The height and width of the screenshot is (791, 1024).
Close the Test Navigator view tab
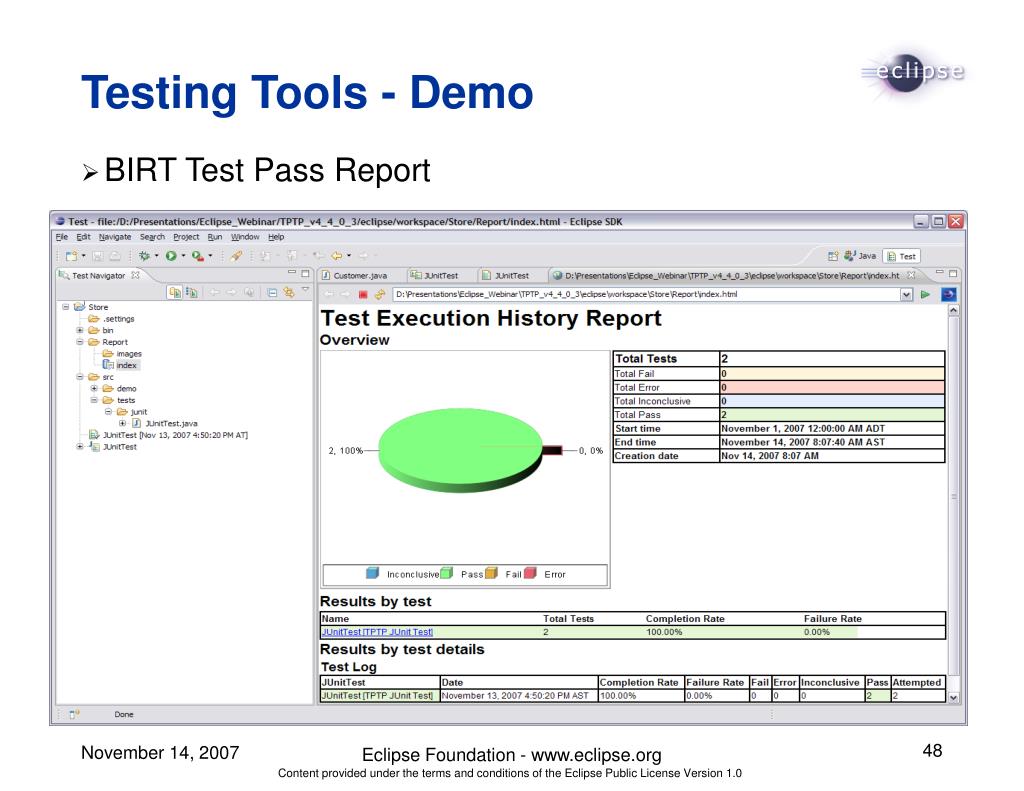pos(135,275)
